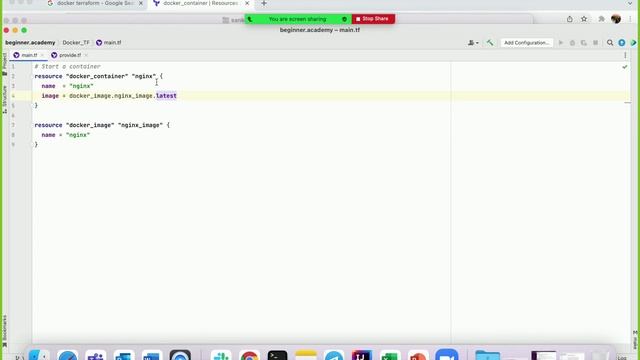
Task: Open the Add Configuration dropdown
Action: tap(527, 42)
